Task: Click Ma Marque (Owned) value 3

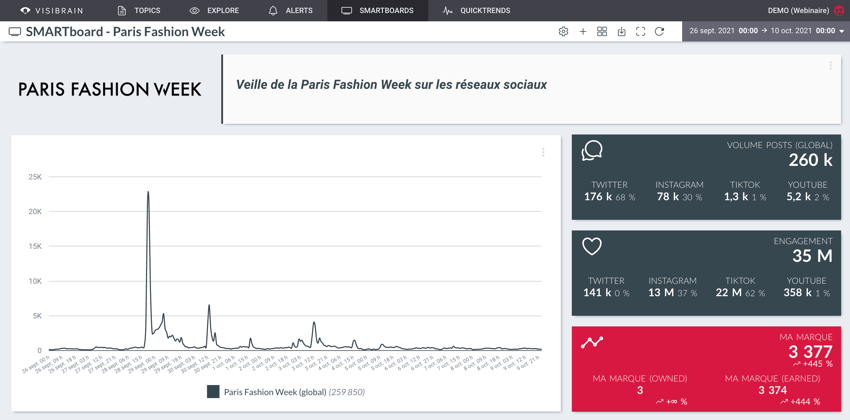Action: coord(640,390)
